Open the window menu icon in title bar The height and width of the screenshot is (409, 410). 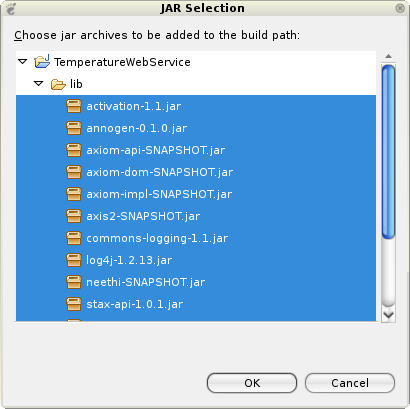coord(11,9)
